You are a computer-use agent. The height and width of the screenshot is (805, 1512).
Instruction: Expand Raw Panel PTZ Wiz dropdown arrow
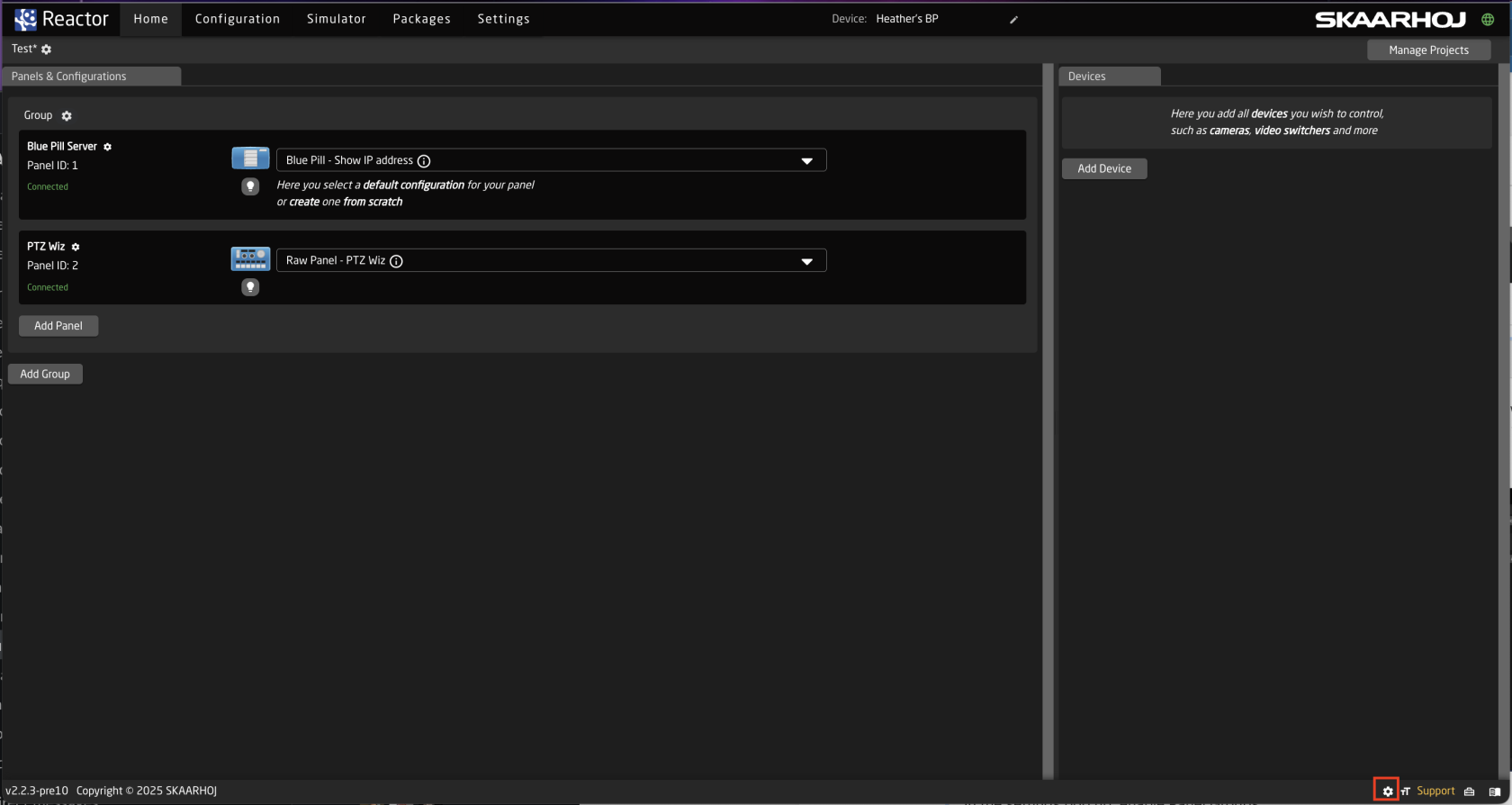(x=807, y=261)
